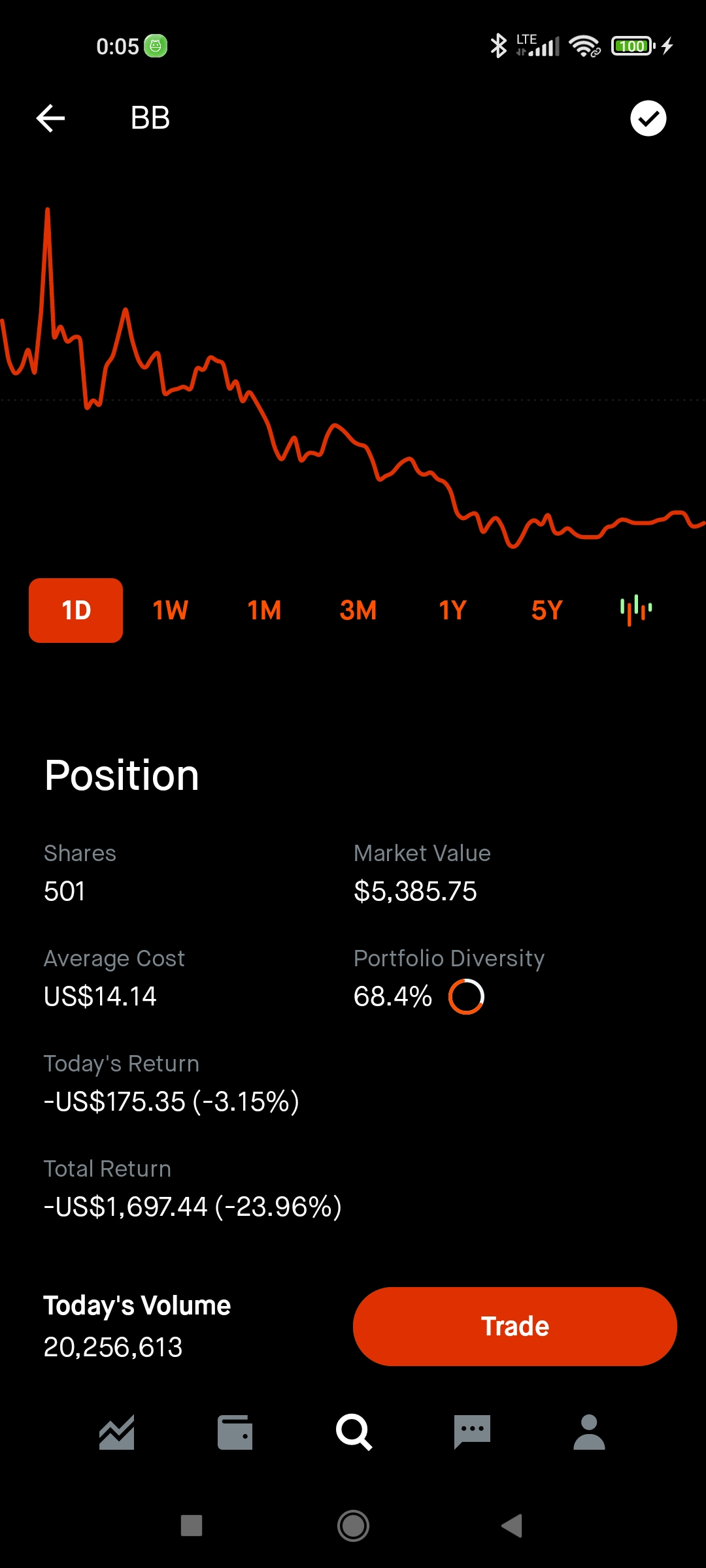
Task: Switch chart to 5Y range
Action: pos(546,610)
